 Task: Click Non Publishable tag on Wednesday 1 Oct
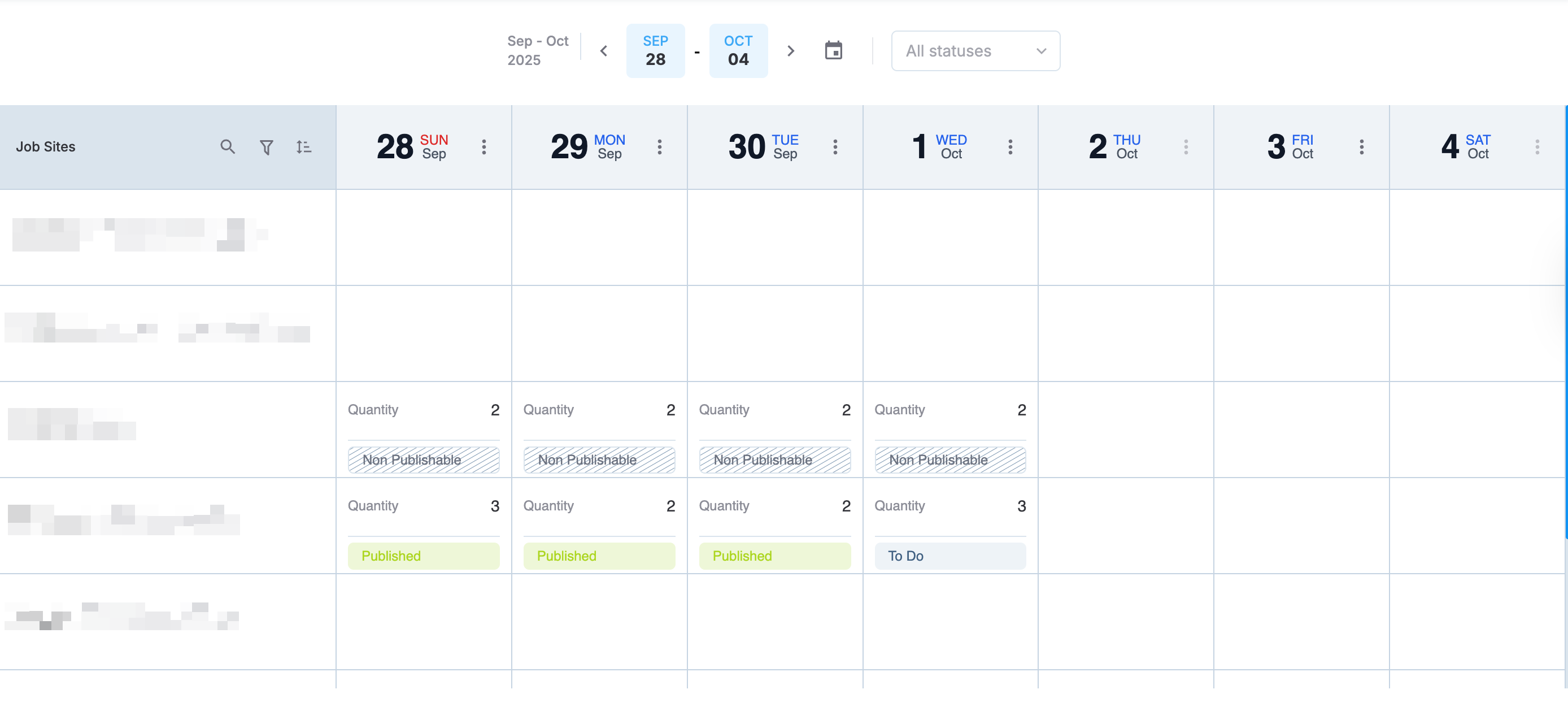tap(949, 460)
